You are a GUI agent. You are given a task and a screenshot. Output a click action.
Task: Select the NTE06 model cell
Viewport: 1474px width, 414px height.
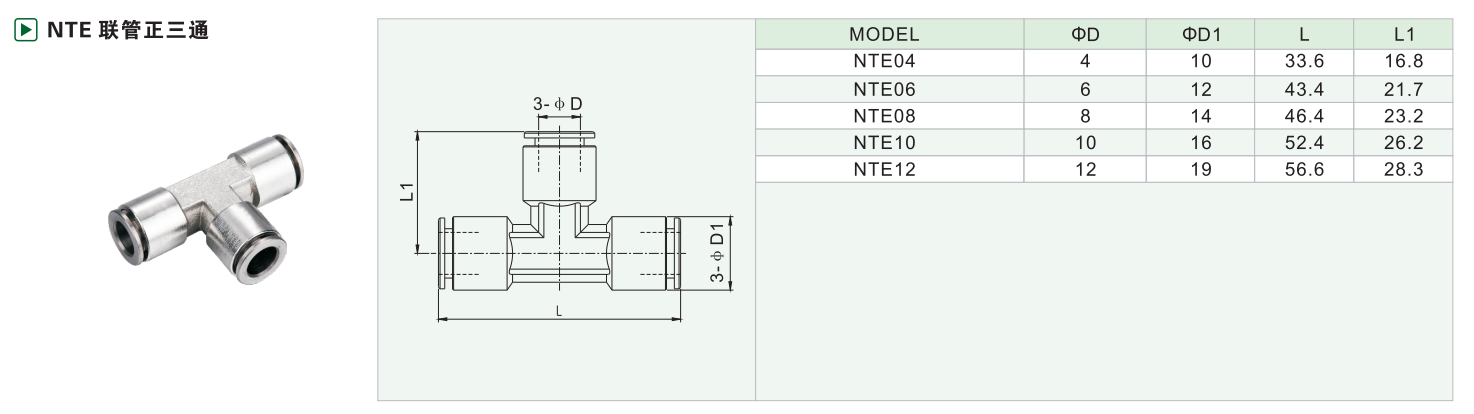coord(884,89)
